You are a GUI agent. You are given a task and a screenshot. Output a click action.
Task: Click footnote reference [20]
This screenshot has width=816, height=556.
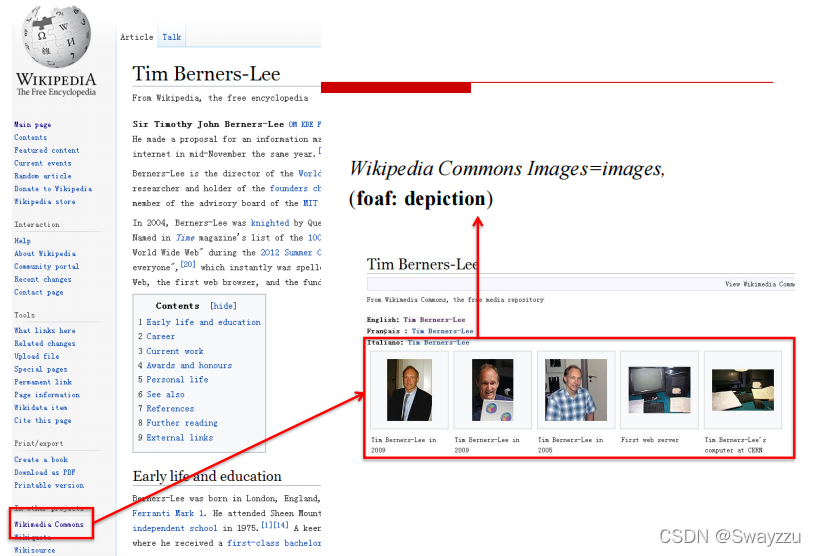tap(188, 264)
